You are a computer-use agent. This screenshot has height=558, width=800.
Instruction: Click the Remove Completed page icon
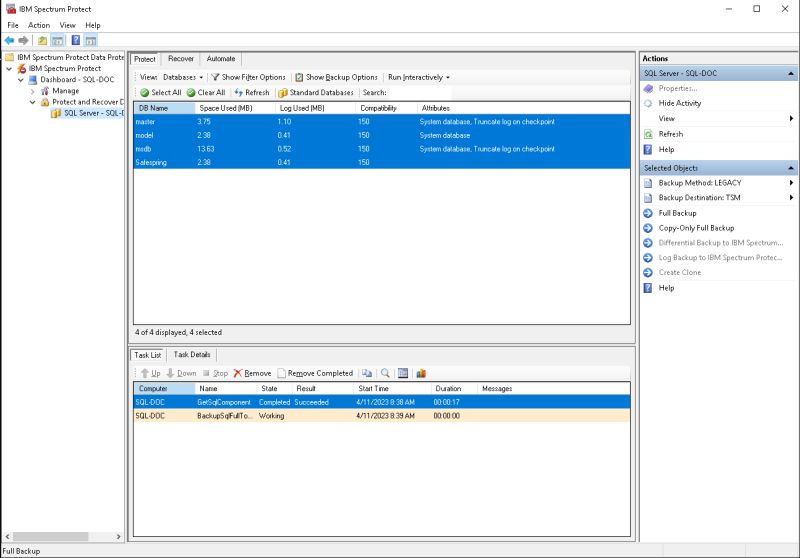coord(282,373)
